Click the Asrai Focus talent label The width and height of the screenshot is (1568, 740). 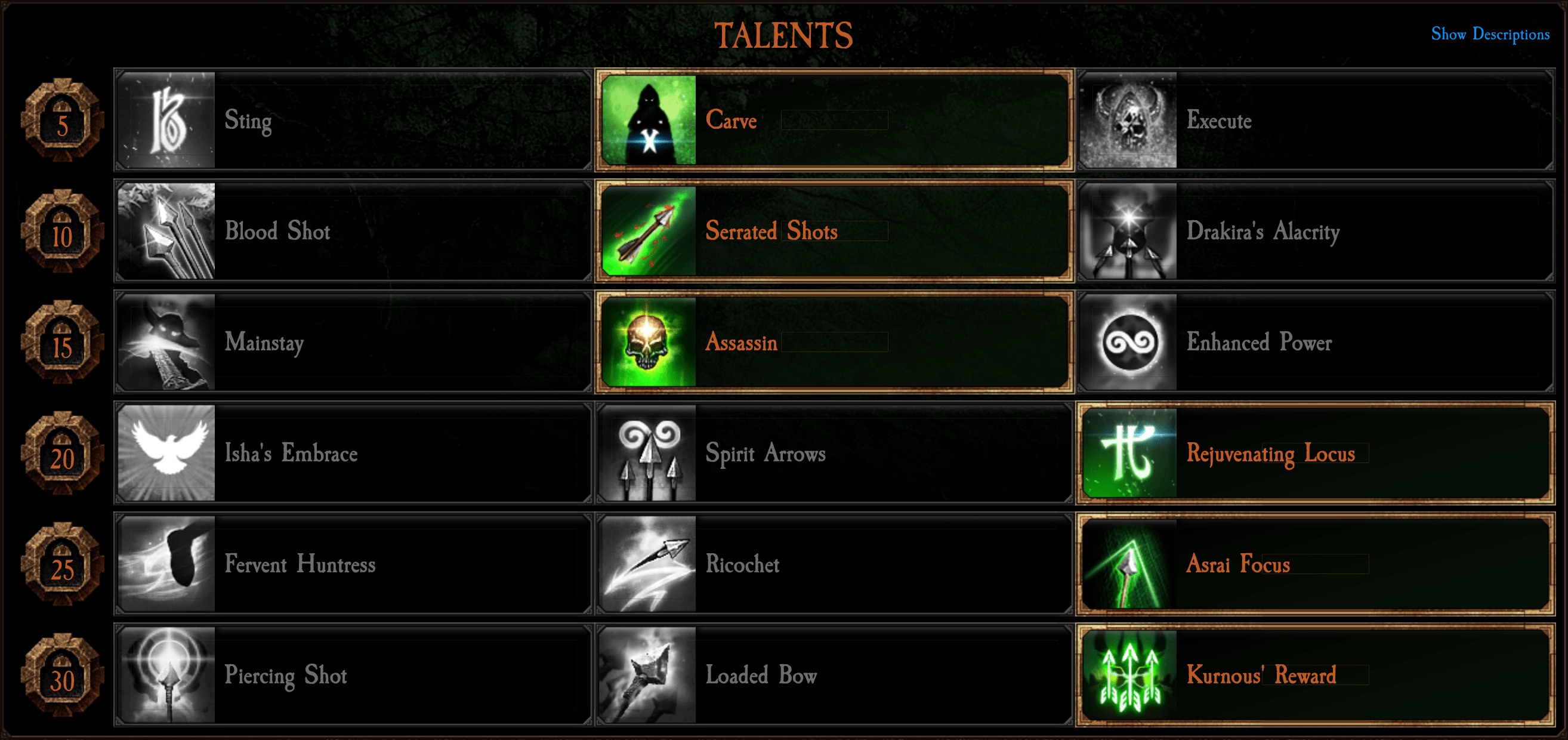[x=1238, y=564]
